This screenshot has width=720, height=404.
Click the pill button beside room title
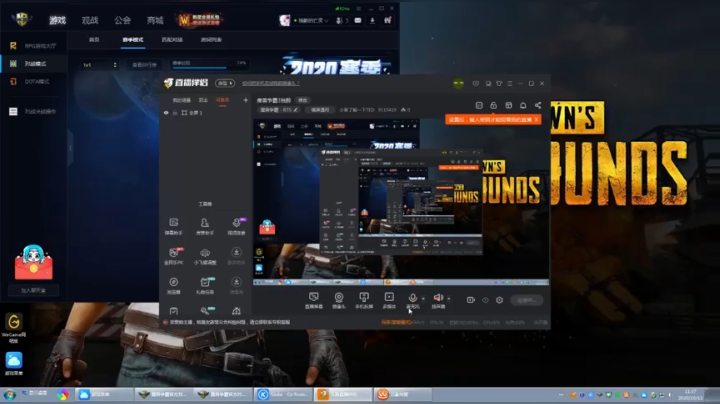303,100
